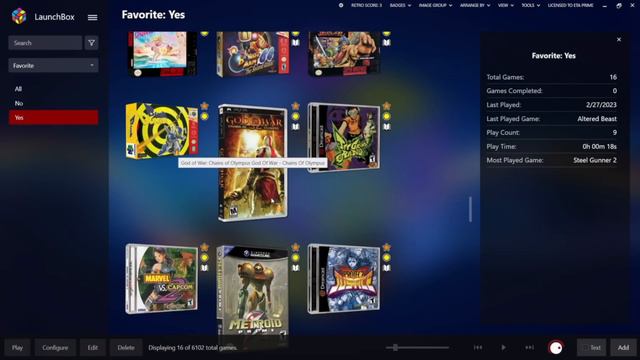Click the Retro Score label in the top bar
This screenshot has height=360, width=640.
point(366,5)
